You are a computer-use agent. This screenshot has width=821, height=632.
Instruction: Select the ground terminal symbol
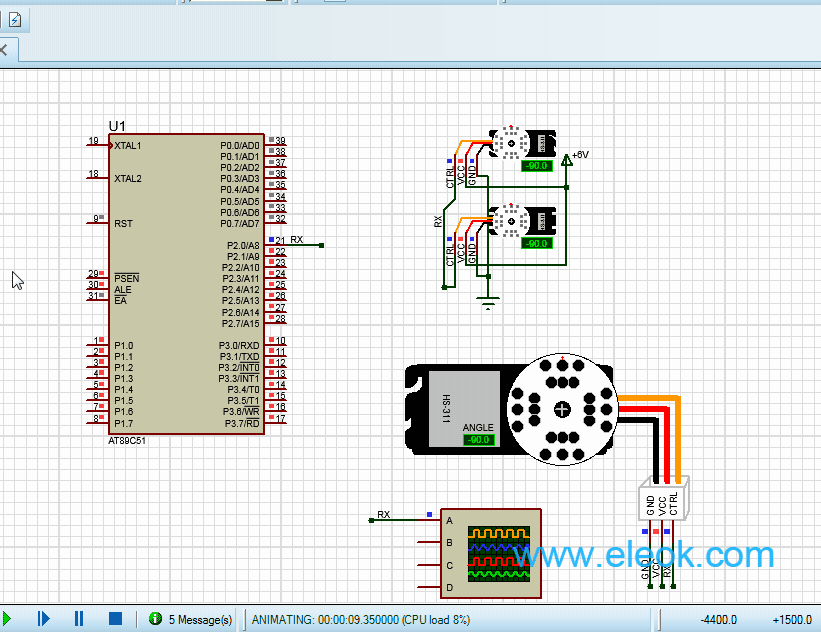point(489,303)
